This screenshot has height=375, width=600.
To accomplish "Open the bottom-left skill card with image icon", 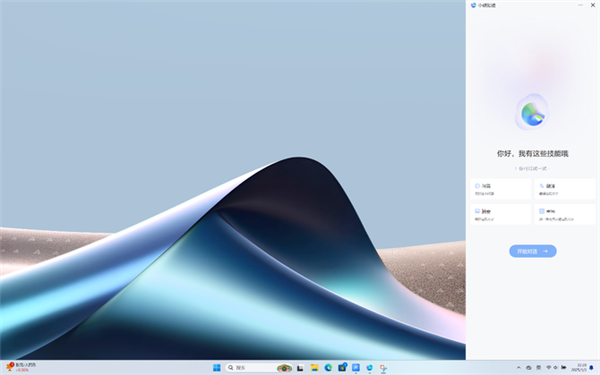I will pos(501,214).
